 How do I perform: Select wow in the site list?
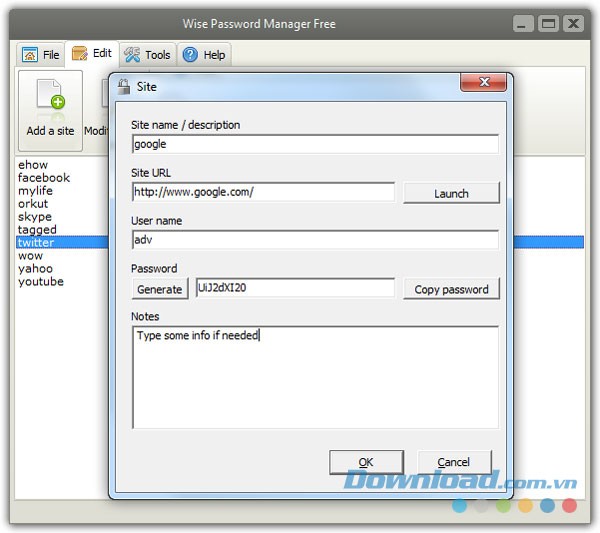30,256
